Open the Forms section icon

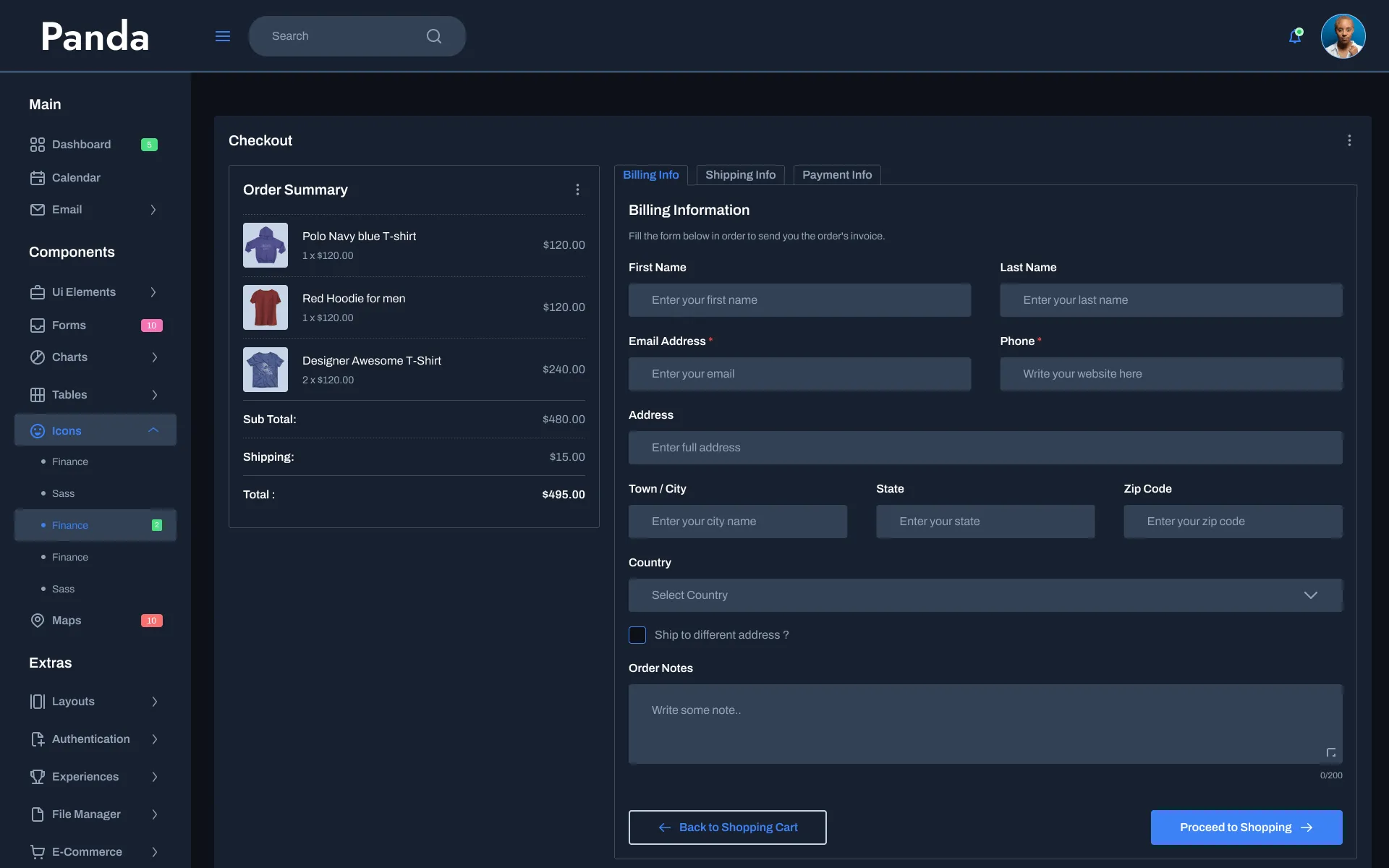(38, 325)
